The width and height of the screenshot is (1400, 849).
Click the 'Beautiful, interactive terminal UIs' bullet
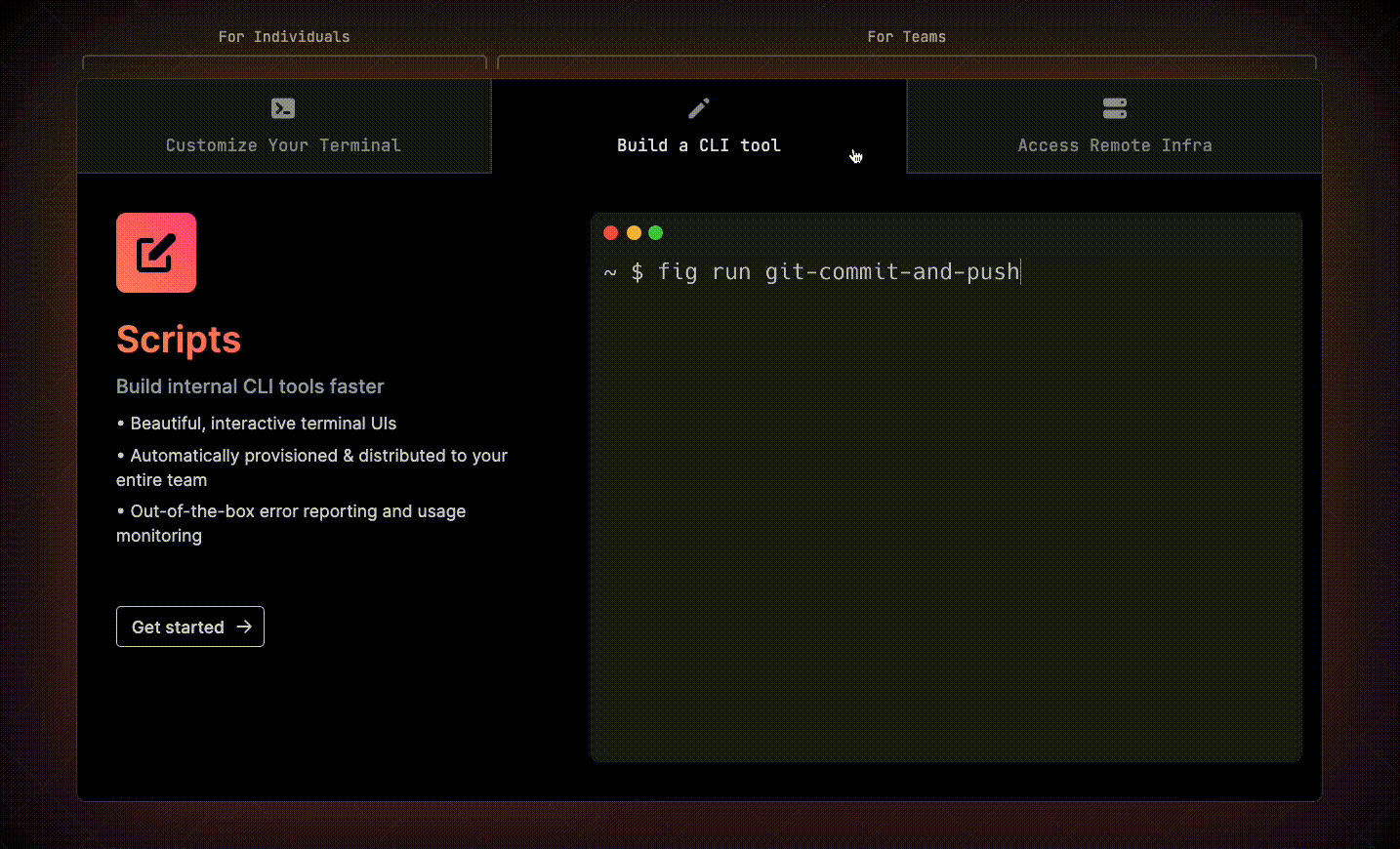pyautogui.click(x=257, y=424)
